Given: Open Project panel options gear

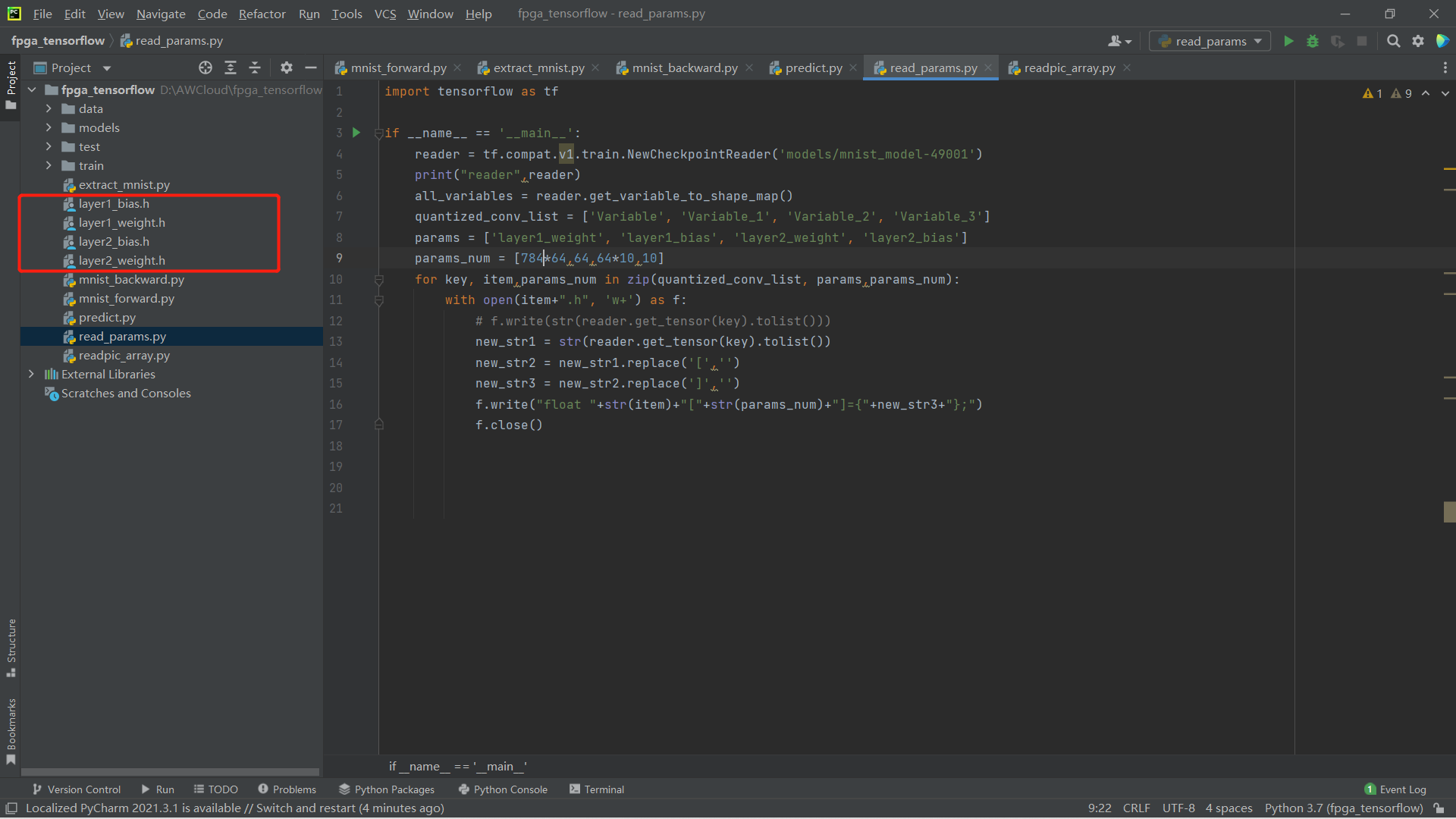Looking at the screenshot, I should coord(286,67).
